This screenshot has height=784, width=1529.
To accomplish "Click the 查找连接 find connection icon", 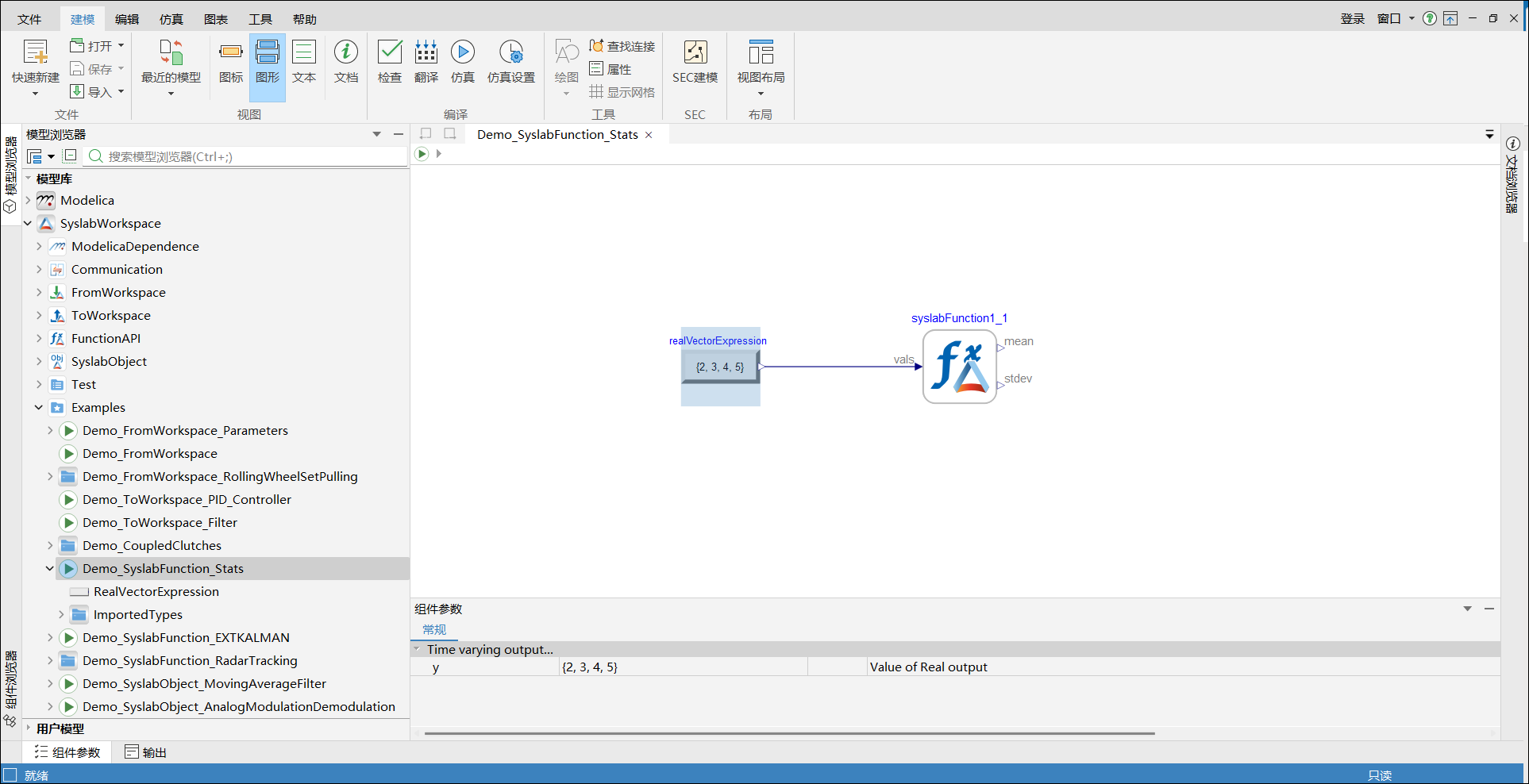I will pyautogui.click(x=622, y=46).
